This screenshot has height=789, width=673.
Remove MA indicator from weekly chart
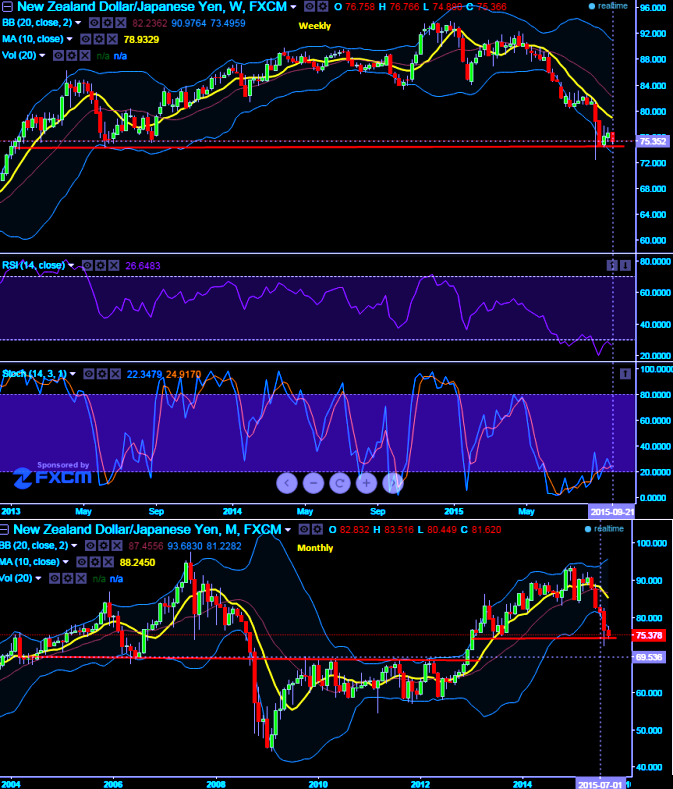pos(112,39)
